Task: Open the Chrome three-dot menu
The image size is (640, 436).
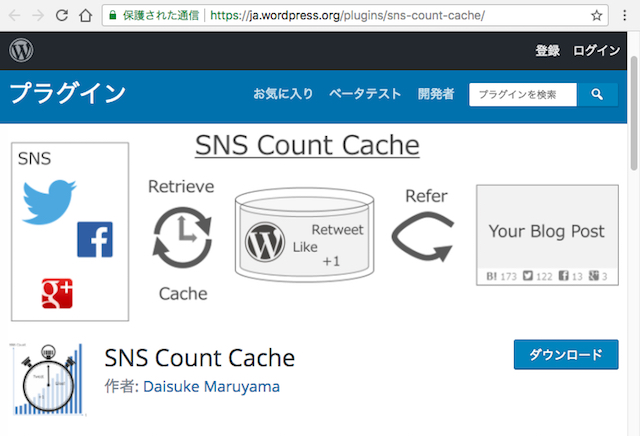Action: pos(625,16)
